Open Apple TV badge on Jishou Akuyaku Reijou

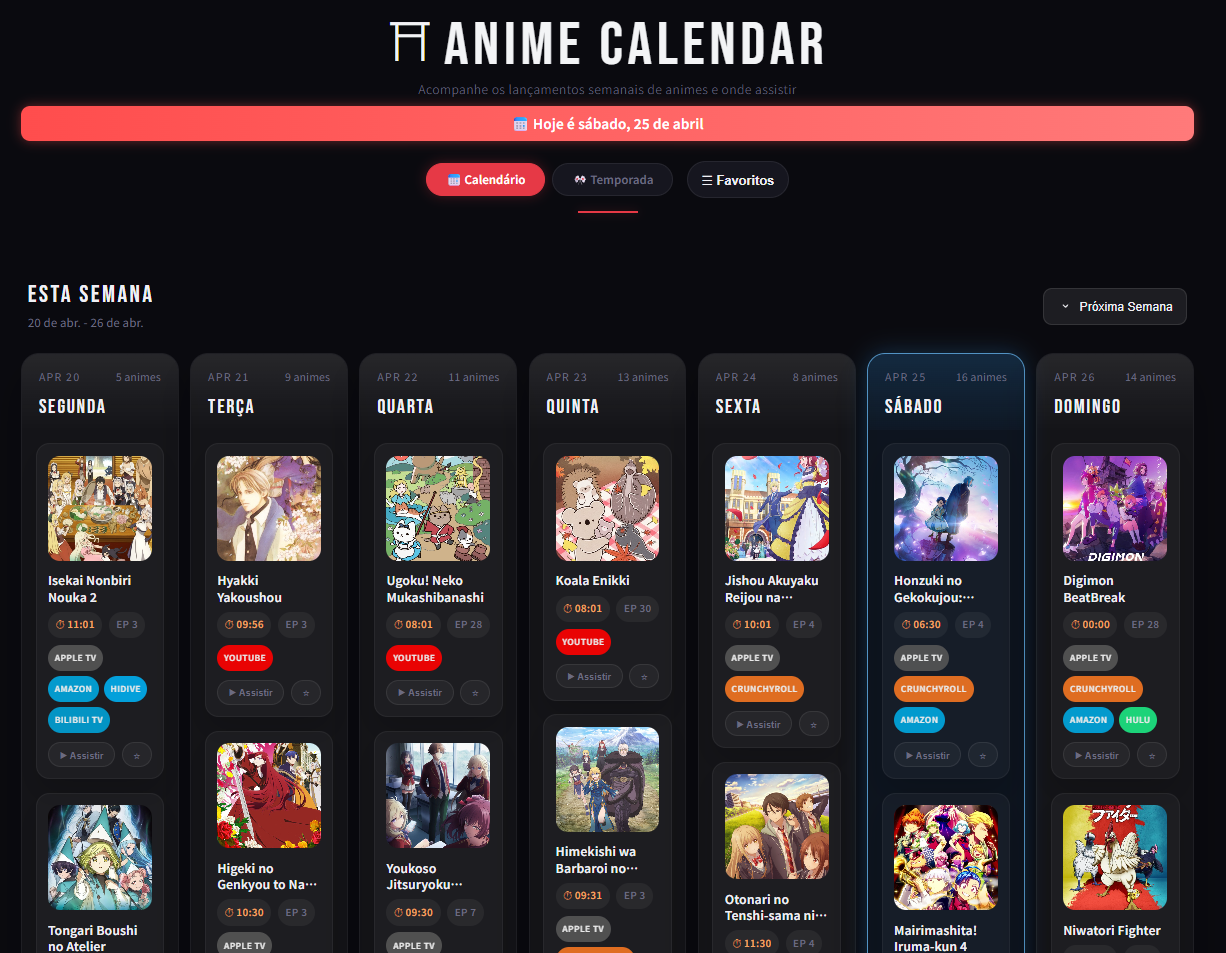click(x=752, y=658)
